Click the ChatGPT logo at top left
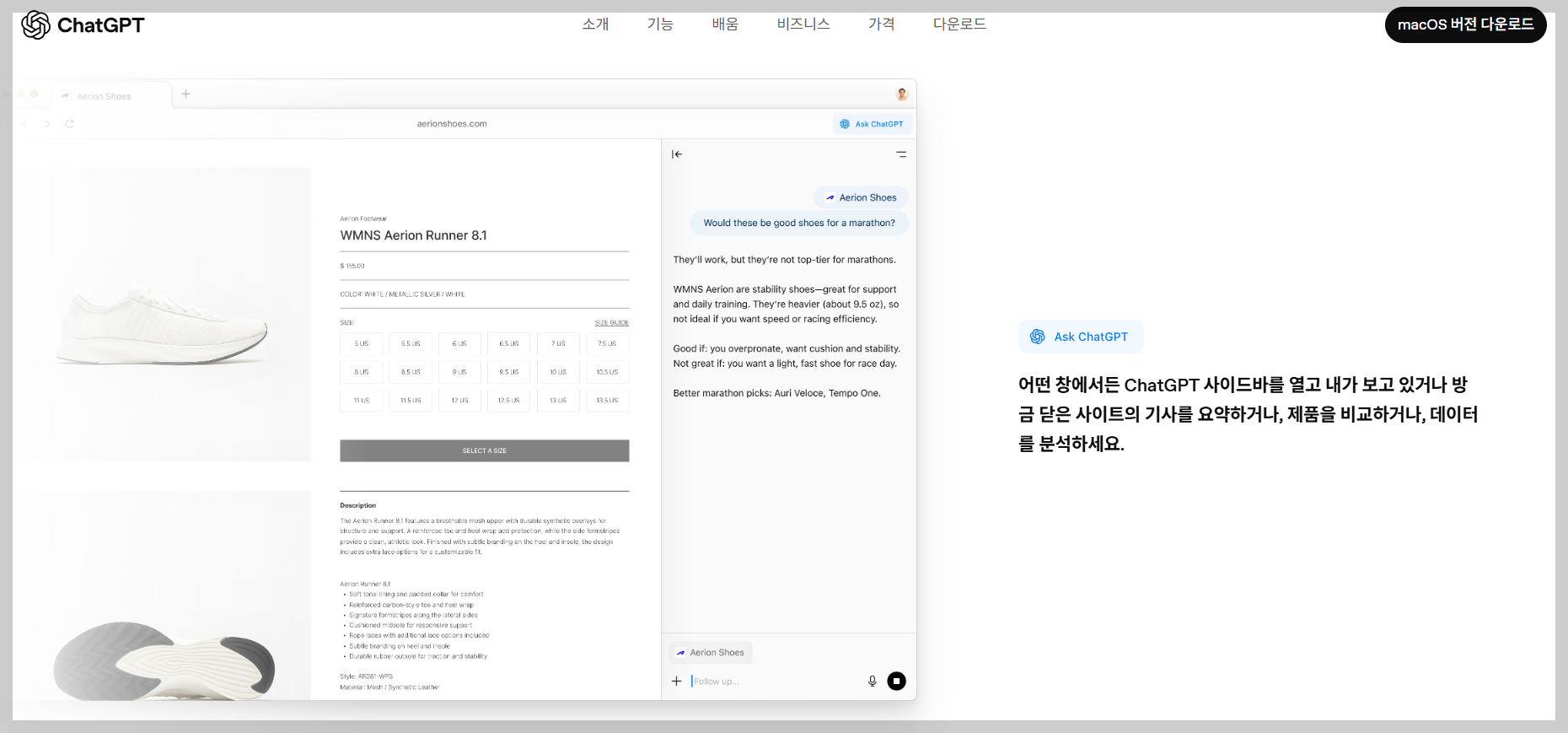The image size is (1568, 733). tap(83, 25)
